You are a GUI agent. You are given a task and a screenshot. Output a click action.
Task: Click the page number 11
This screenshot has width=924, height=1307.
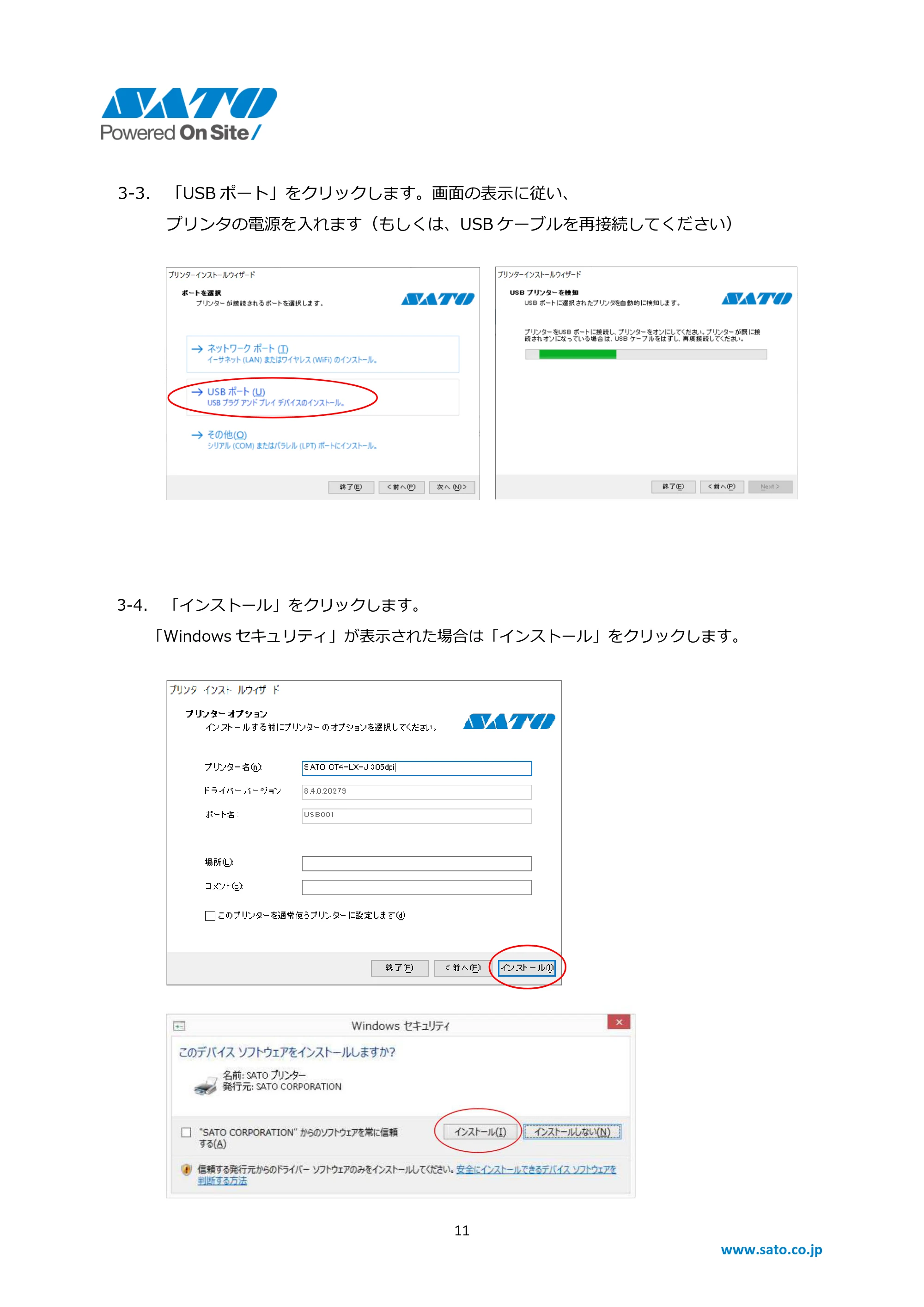[x=462, y=1231]
